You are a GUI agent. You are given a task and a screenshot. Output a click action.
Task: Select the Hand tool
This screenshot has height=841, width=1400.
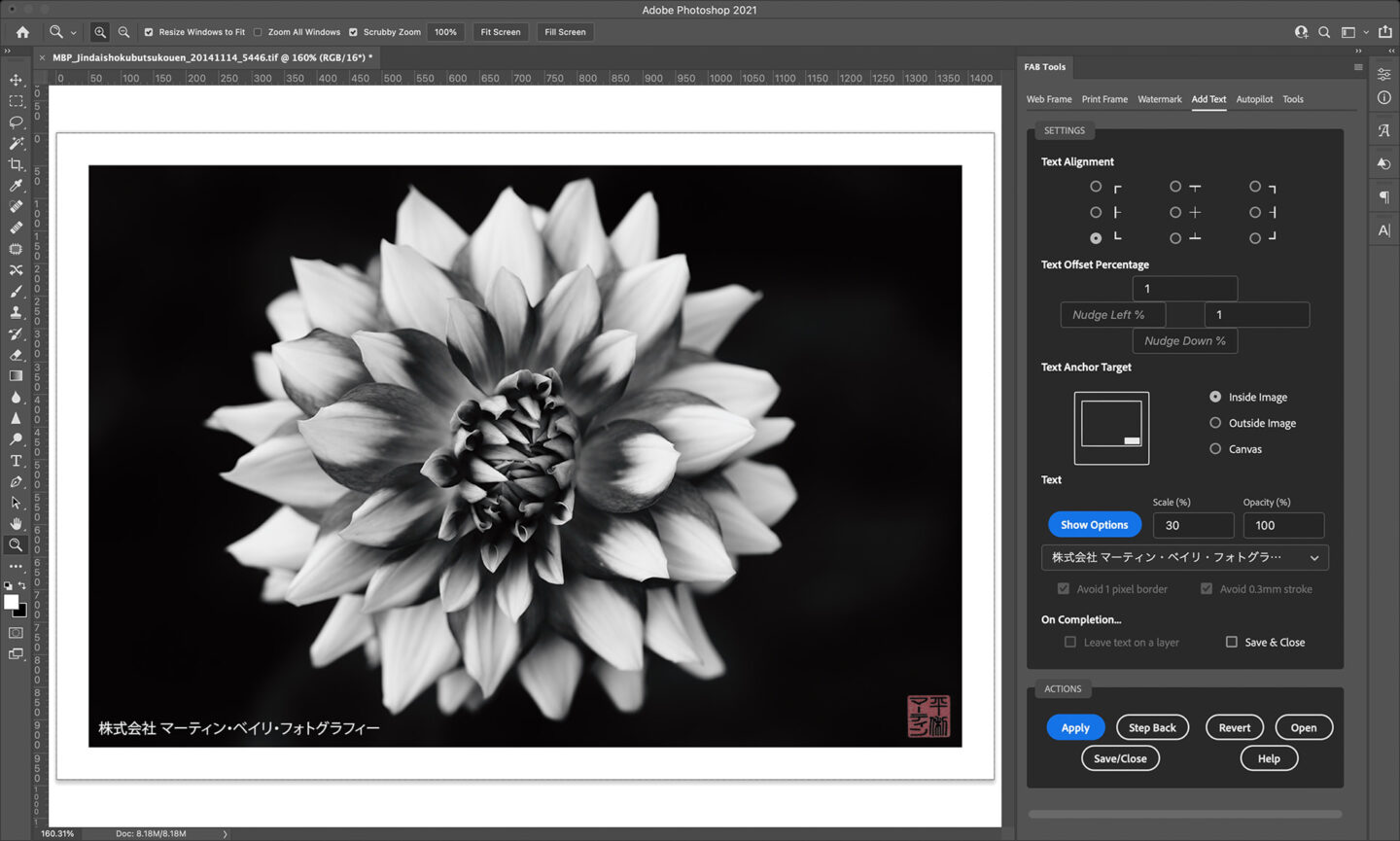[x=16, y=524]
